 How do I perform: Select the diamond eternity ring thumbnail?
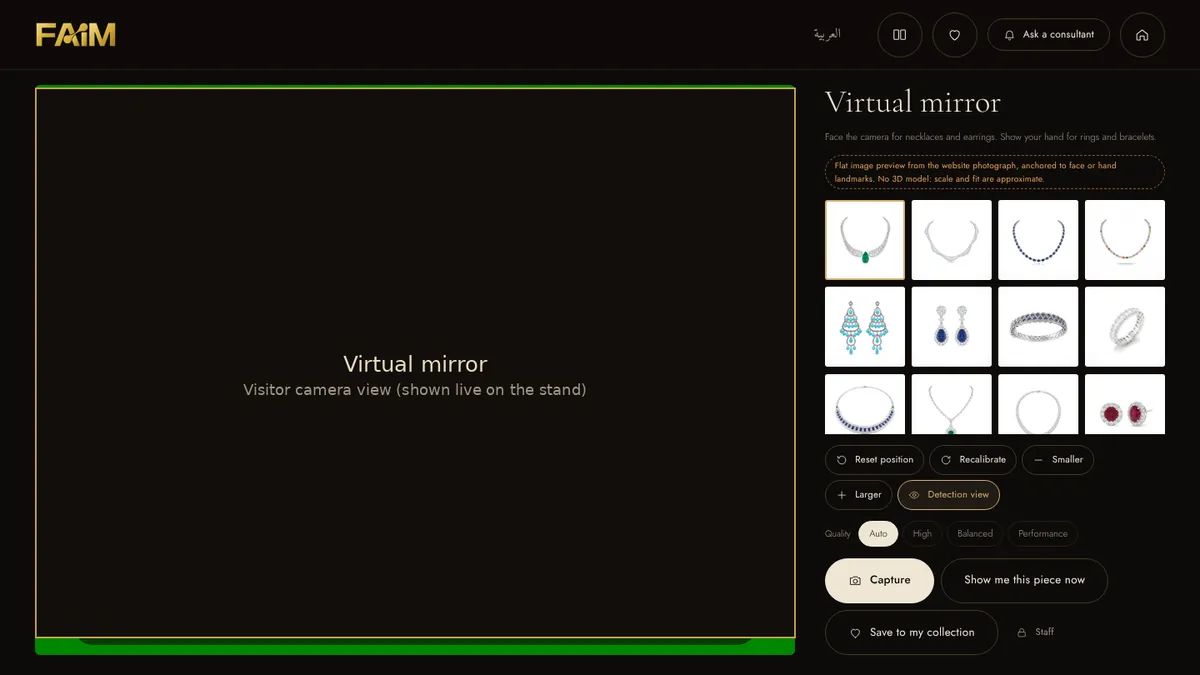1125,327
